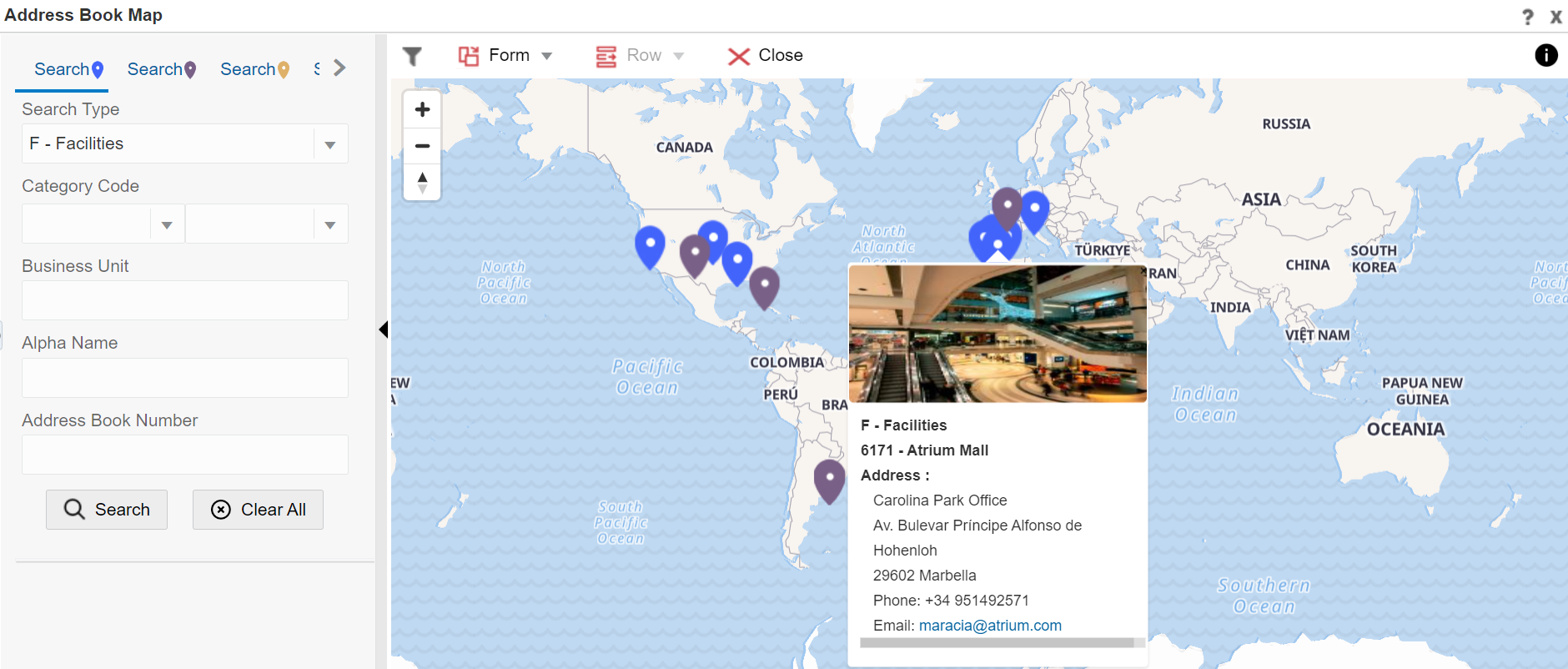Viewport: 1568px width, 669px height.
Task: Open the Row menu
Action: pyautogui.click(x=641, y=55)
